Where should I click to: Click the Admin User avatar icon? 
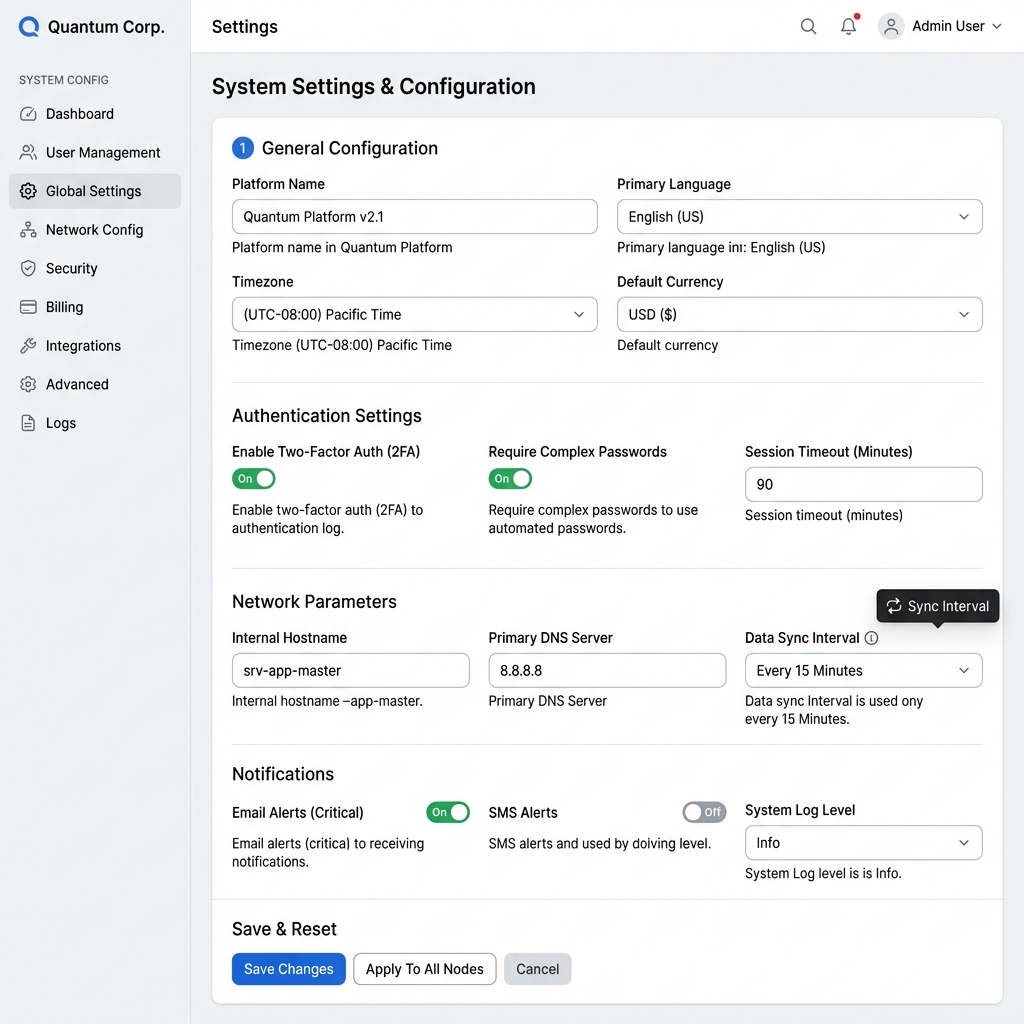(x=890, y=26)
